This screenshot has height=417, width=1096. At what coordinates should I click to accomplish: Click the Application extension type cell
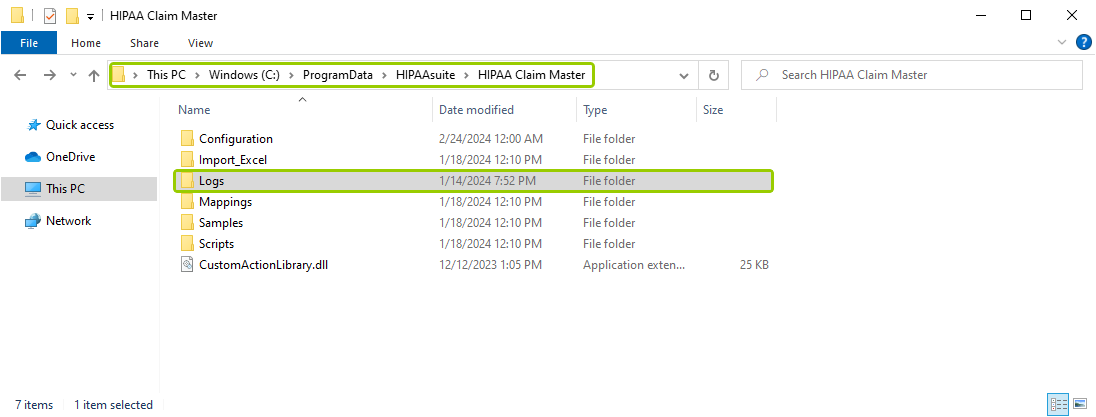[635, 265]
